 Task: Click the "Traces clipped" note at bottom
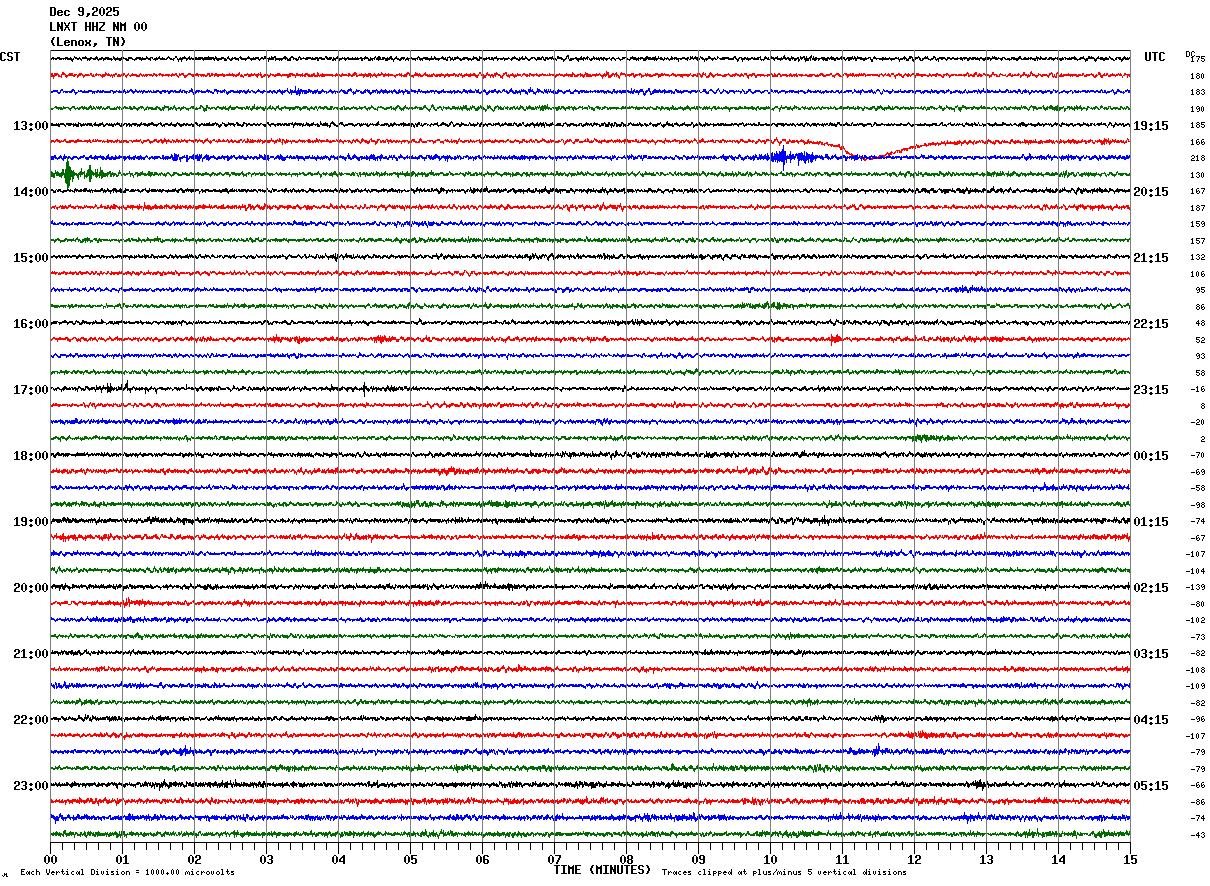click(784, 873)
